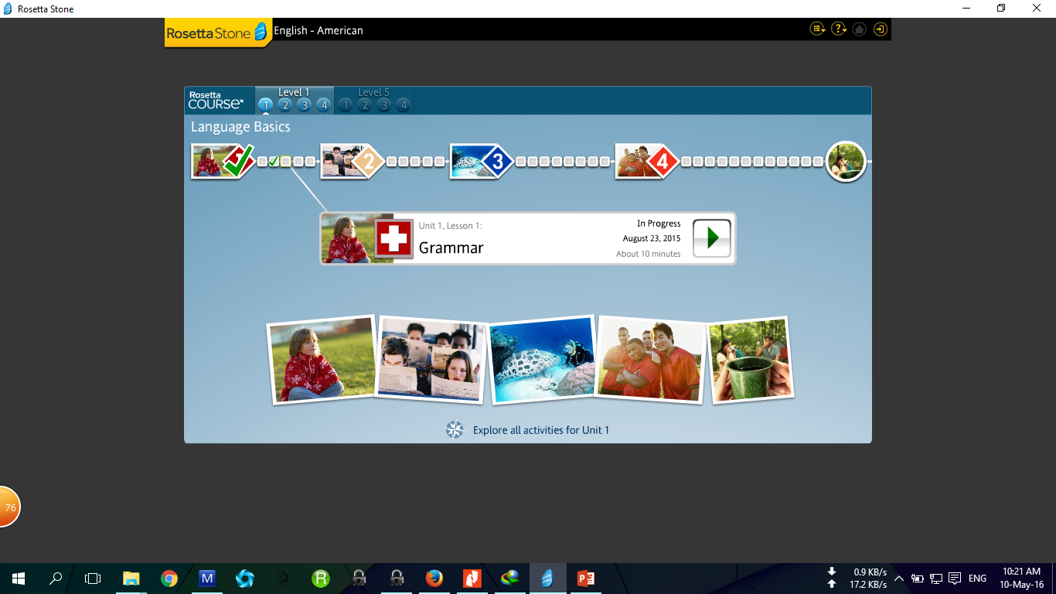
Task: Open the green R app on taskbar
Action: pos(321,579)
